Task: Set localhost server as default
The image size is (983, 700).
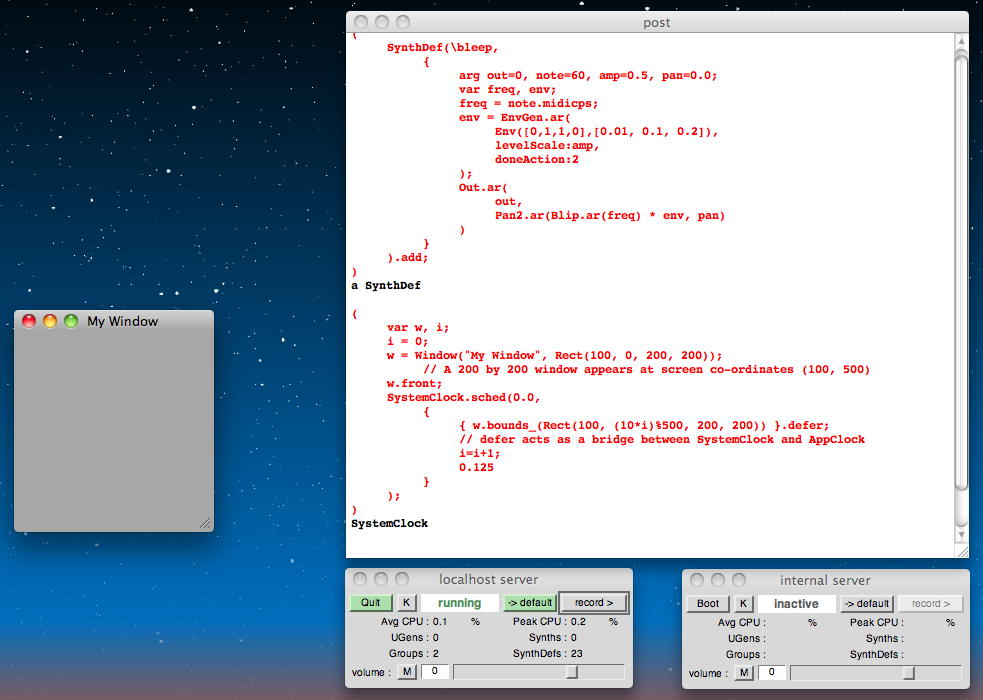Action: 529,603
